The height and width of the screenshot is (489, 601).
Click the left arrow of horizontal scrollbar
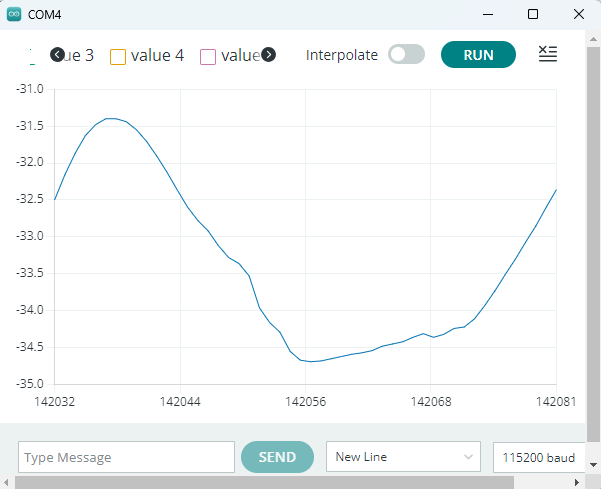[x=8, y=482]
